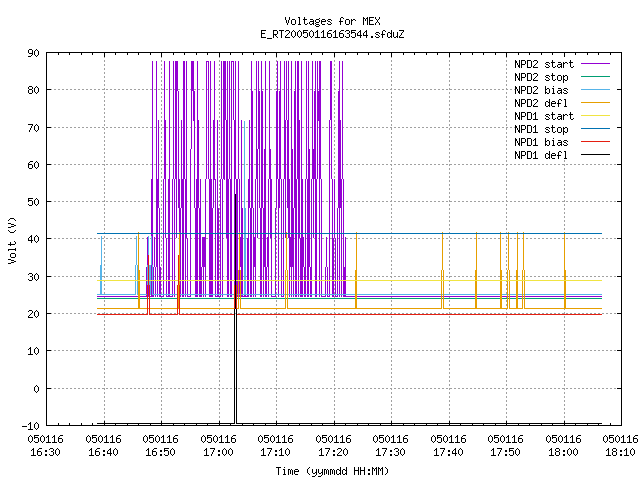Click the 'NPD2 start' legend label
This screenshot has height=480, width=640.
(544, 64)
